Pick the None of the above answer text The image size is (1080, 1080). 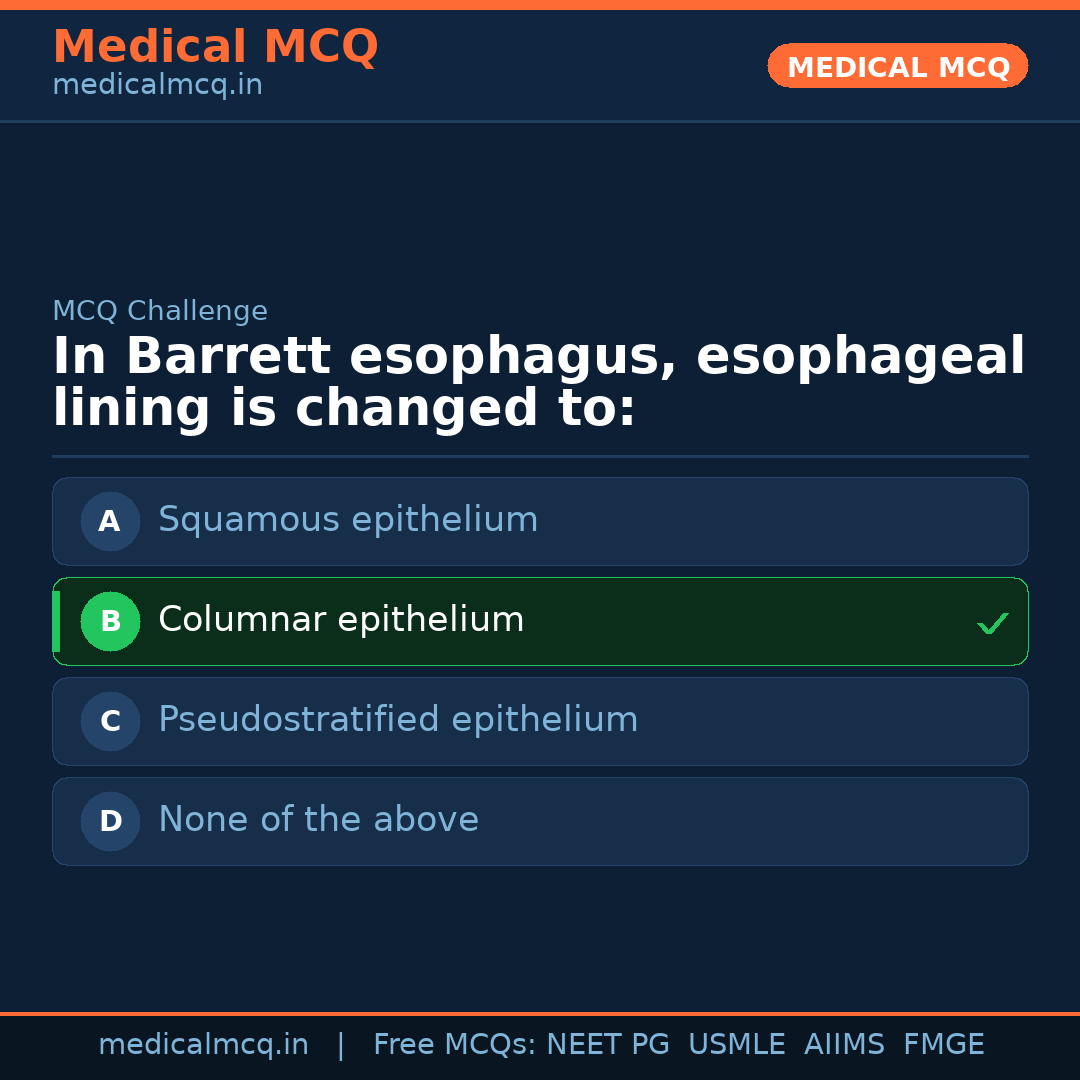pyautogui.click(x=318, y=820)
